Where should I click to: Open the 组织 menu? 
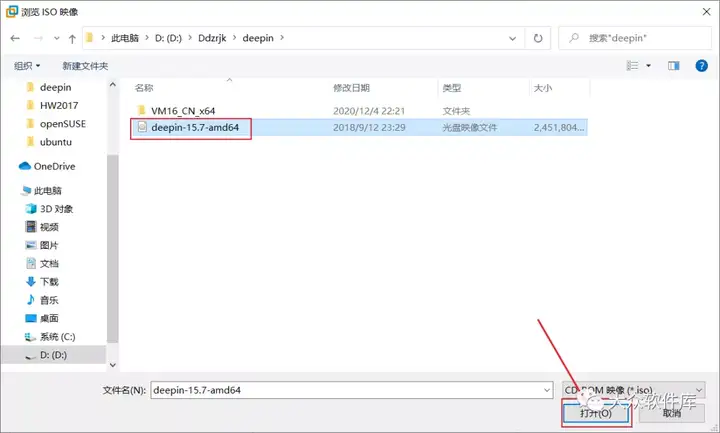27,66
